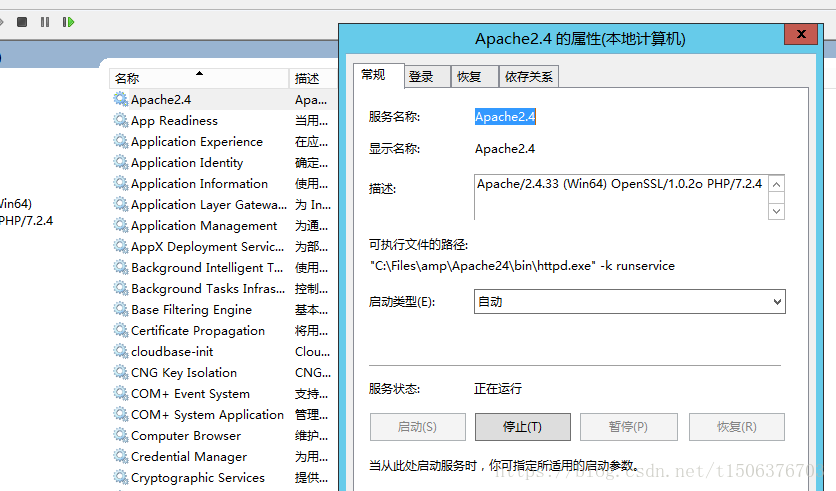Click the 暂停(P) button
This screenshot has height=491, width=836.
[629, 426]
